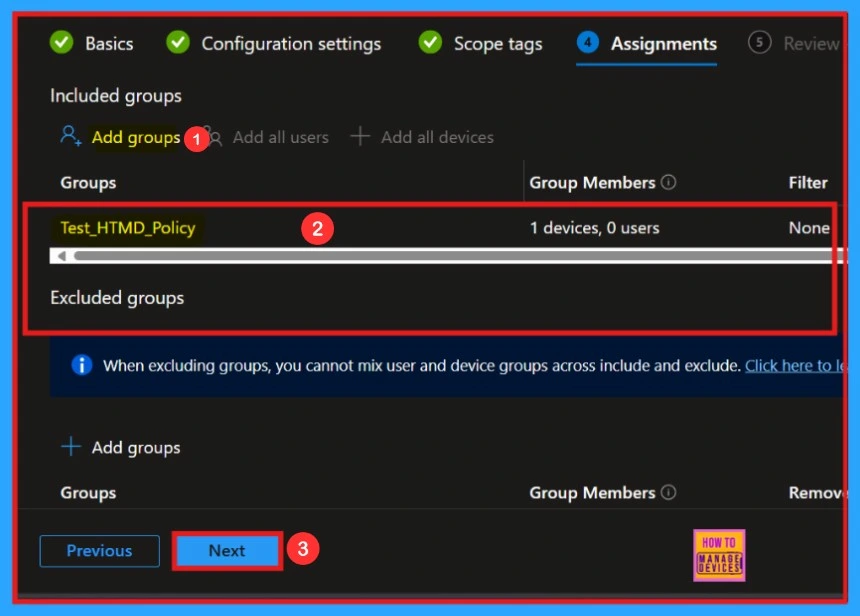Screen dimensions: 860x616
Task: Click Add all devices
Action: pyautogui.click(x=437, y=137)
